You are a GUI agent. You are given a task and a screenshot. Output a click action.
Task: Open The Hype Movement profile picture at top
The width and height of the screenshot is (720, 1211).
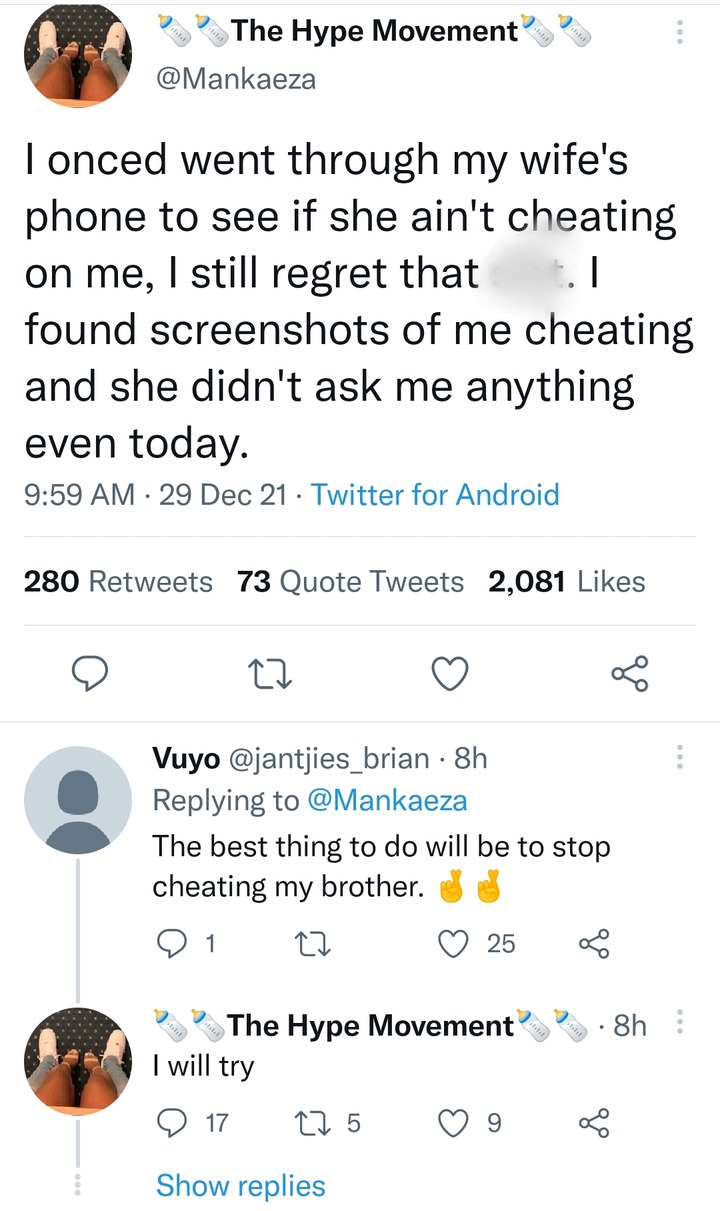pyautogui.click(x=79, y=56)
